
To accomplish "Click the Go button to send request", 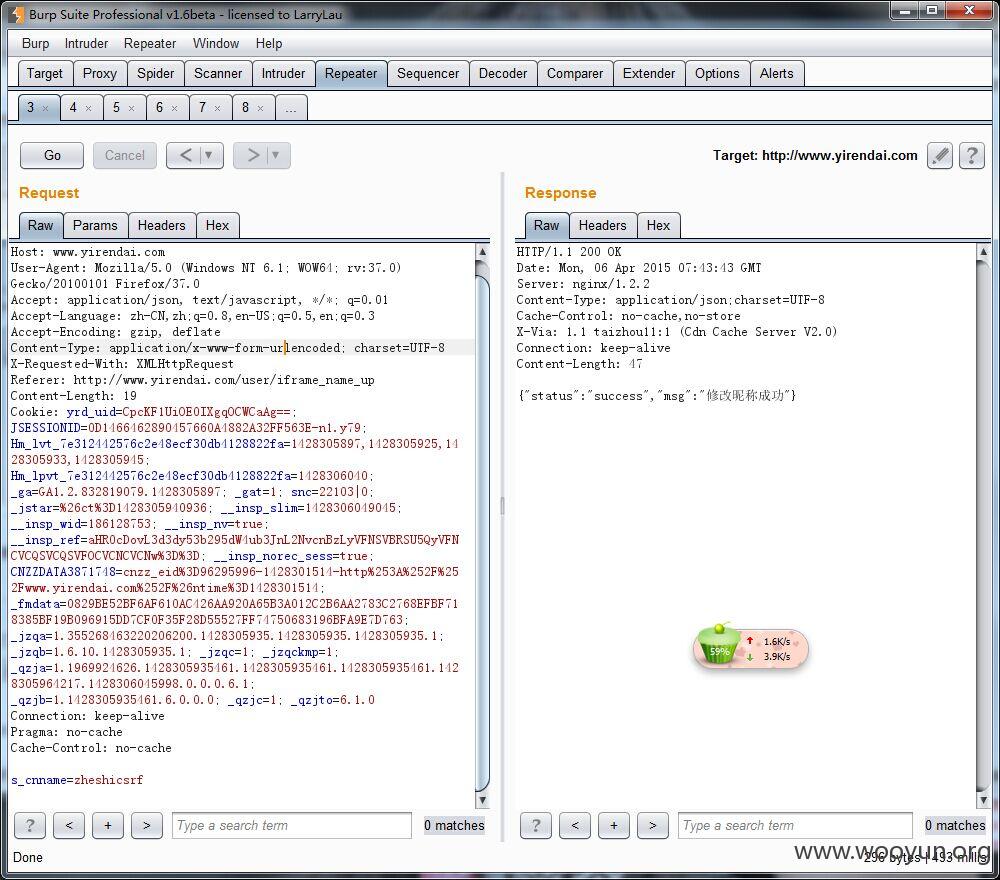I will click(52, 156).
